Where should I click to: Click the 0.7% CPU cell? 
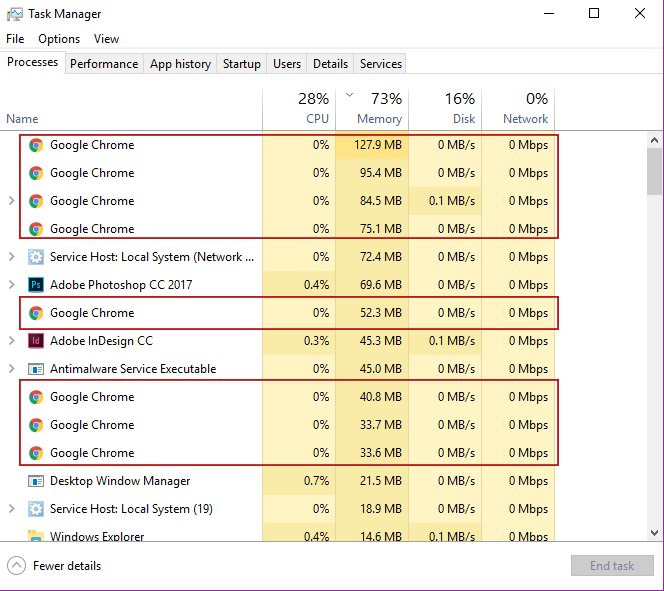coord(299,481)
